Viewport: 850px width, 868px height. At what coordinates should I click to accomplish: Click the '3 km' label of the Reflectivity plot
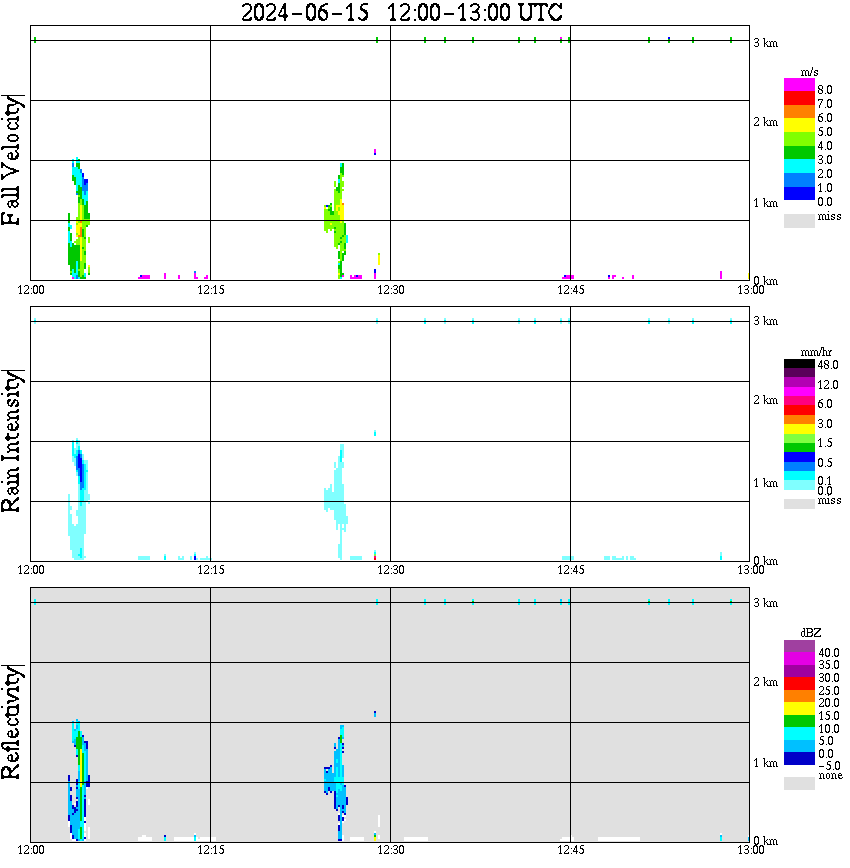[765, 603]
